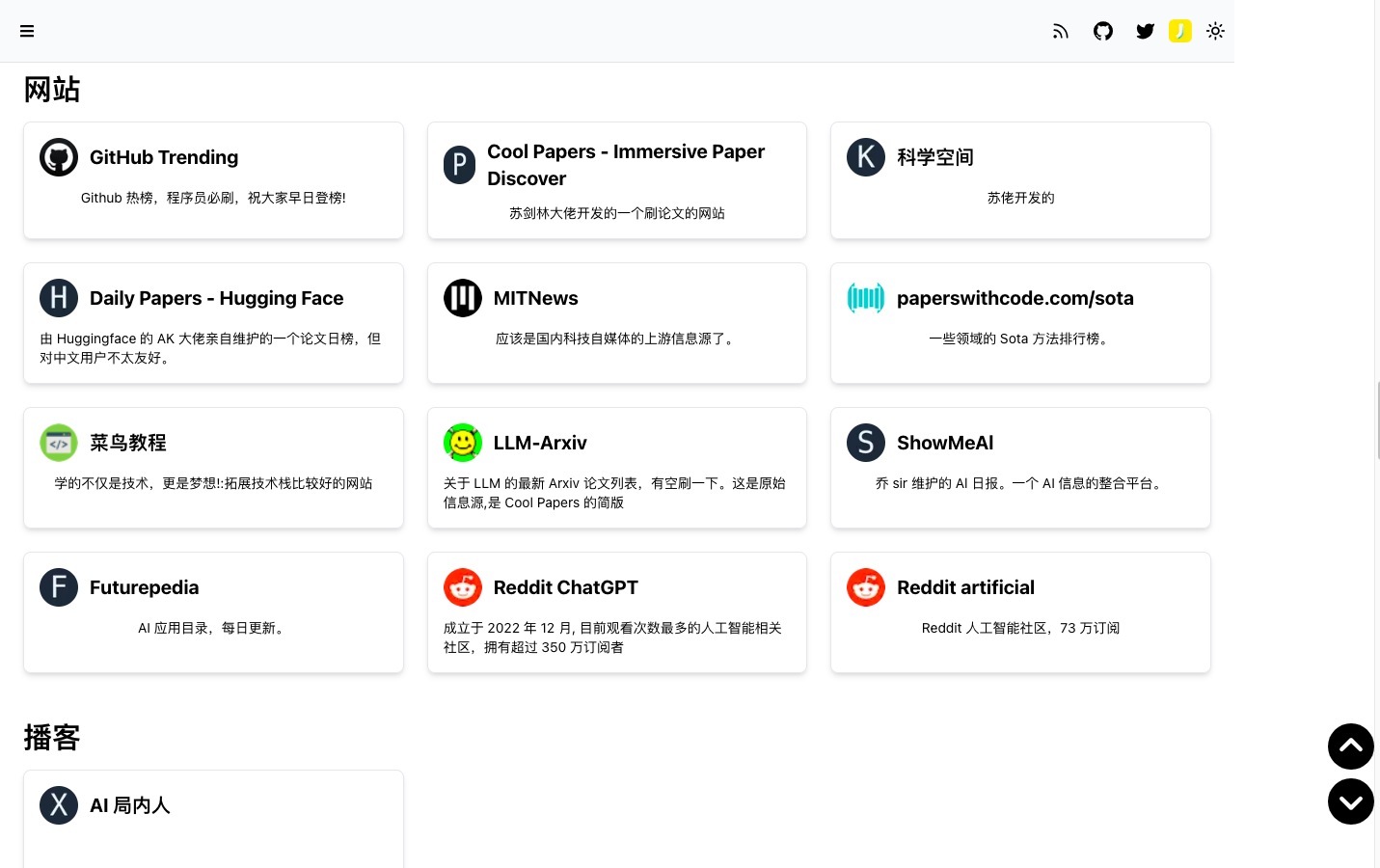Screen dimensions: 1380x868
Task: Click the MITNews logo icon
Action: [463, 298]
